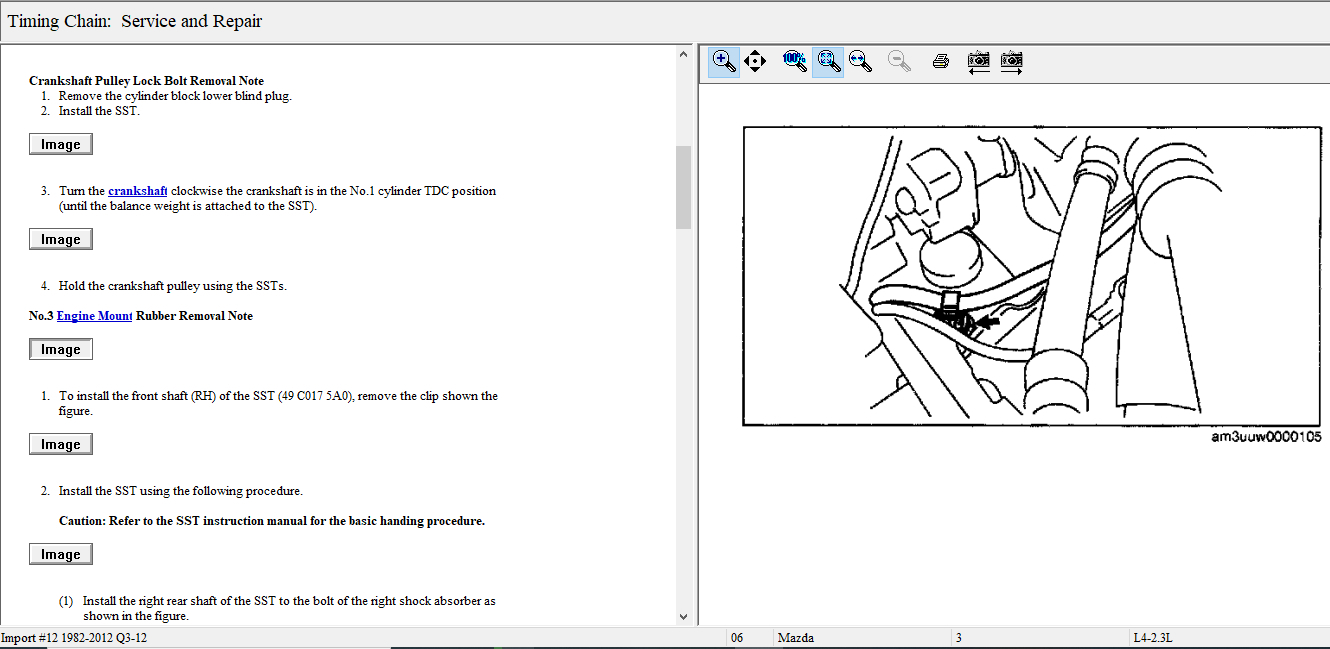Print the current diagram
The image size is (1330, 649).
[940, 61]
